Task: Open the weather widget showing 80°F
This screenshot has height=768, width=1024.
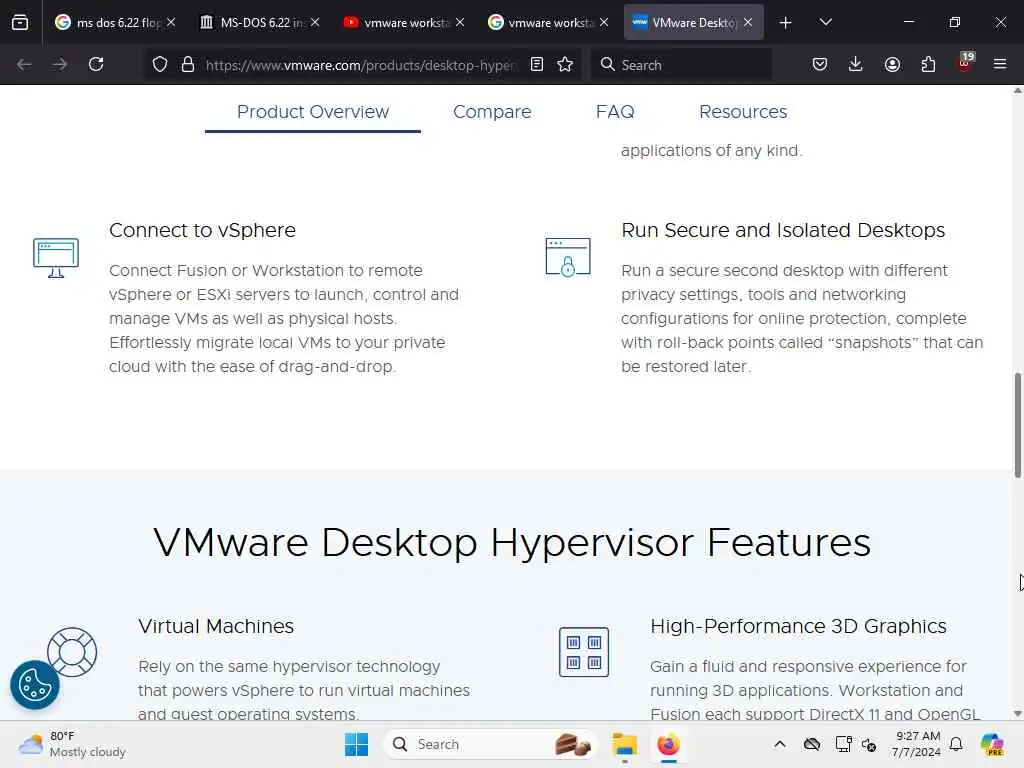Action: point(72,744)
